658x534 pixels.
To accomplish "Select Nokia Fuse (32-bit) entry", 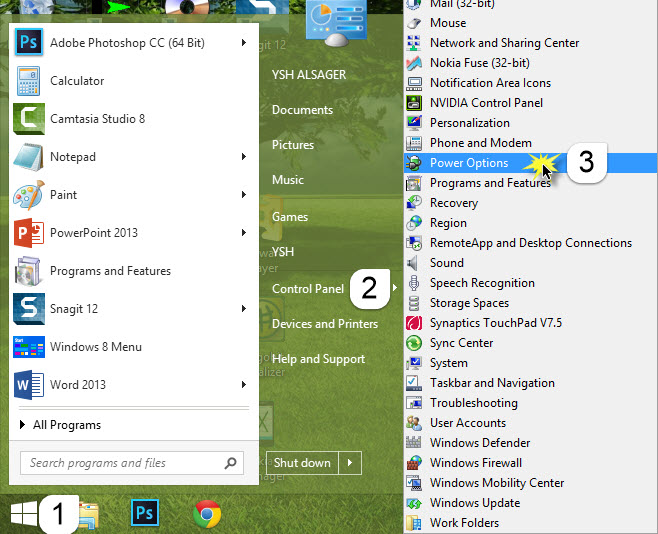I will click(480, 63).
